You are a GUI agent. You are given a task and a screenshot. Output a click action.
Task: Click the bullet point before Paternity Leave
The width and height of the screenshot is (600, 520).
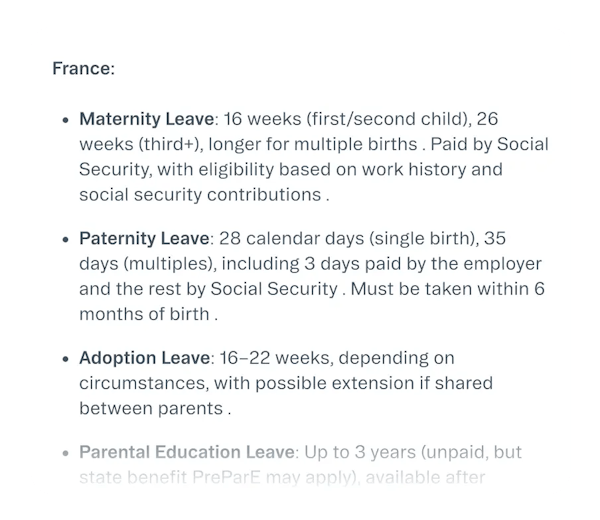tap(63, 240)
